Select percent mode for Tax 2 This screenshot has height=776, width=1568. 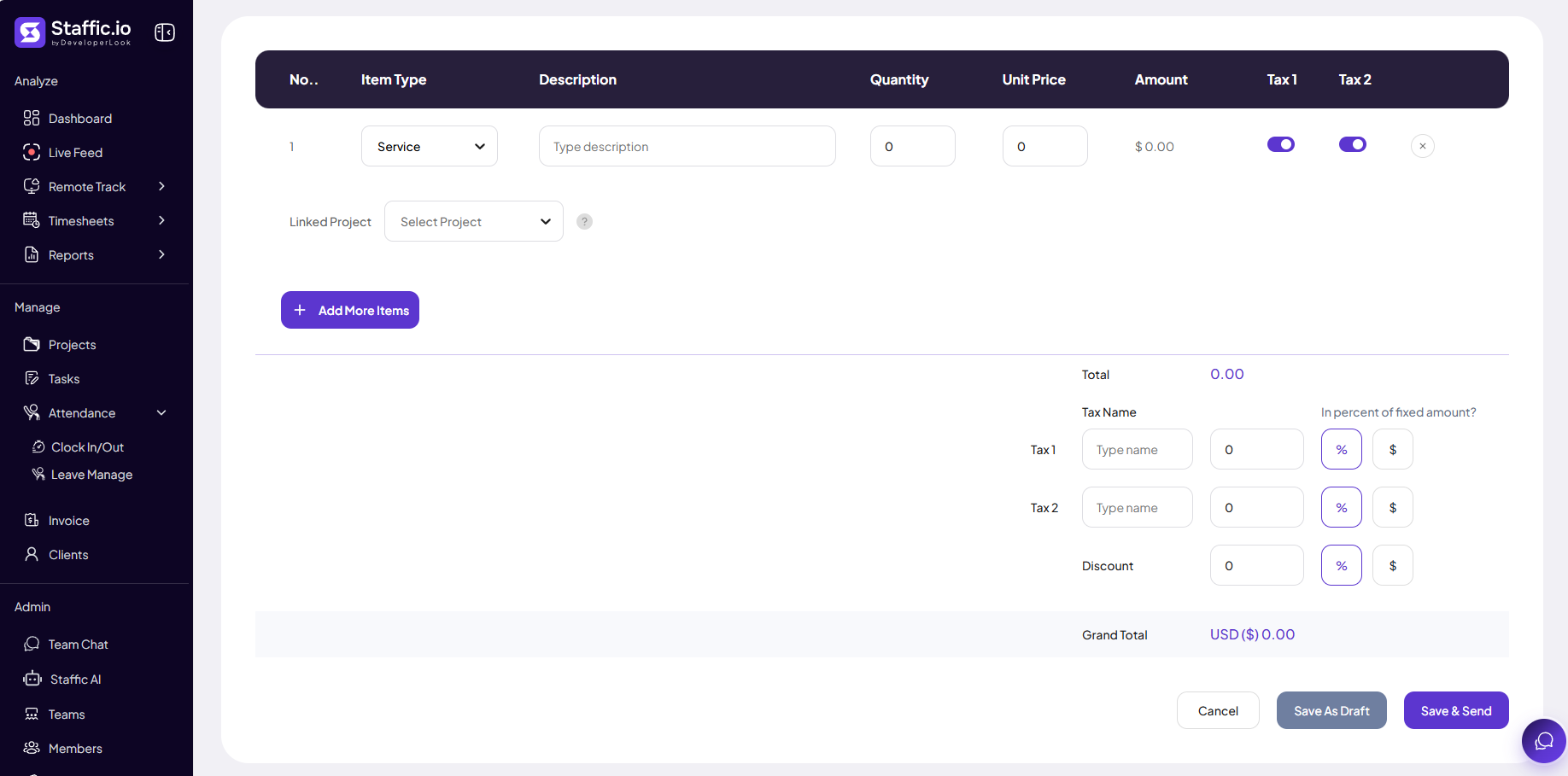(1342, 507)
